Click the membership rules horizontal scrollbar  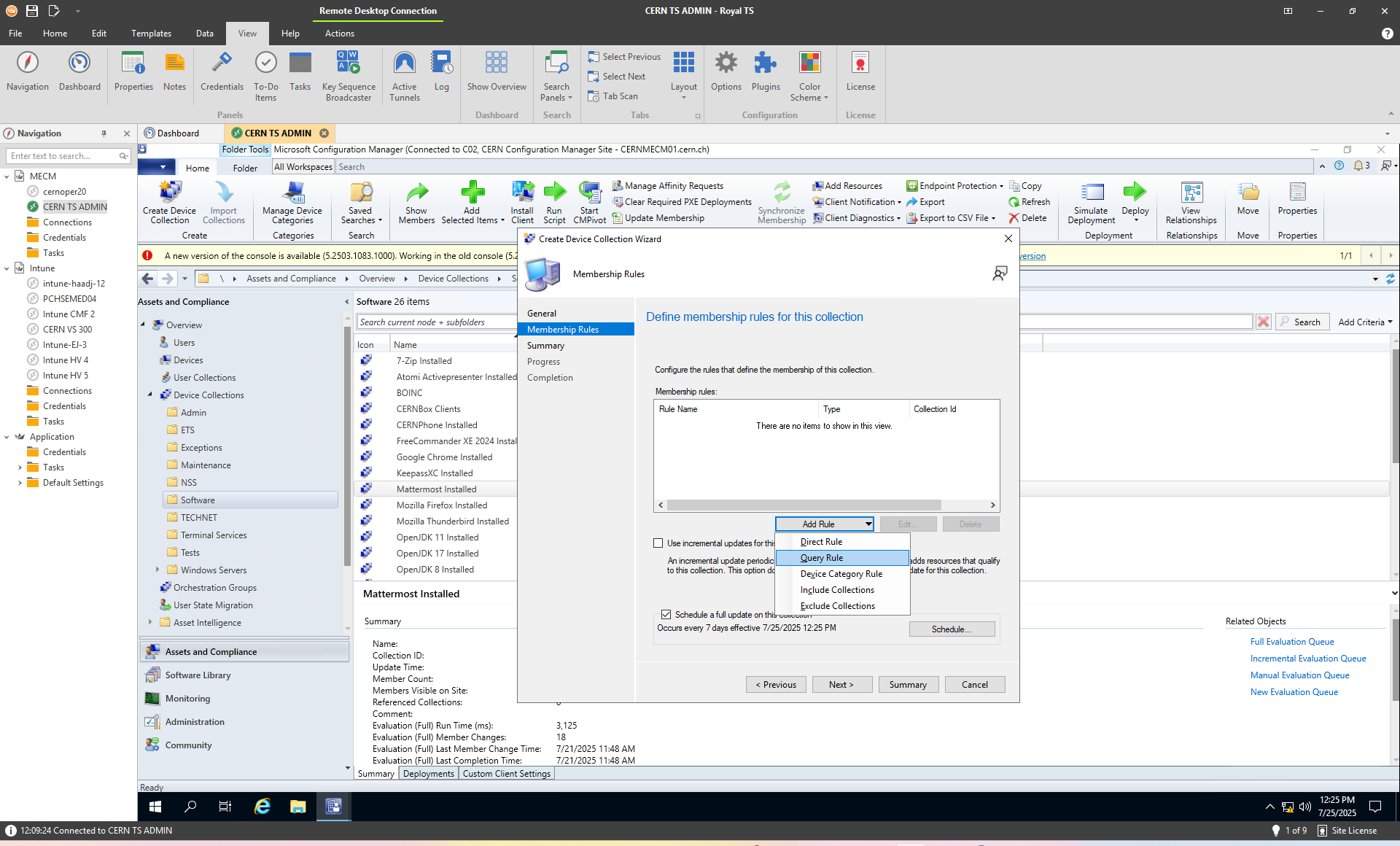[x=803, y=505]
